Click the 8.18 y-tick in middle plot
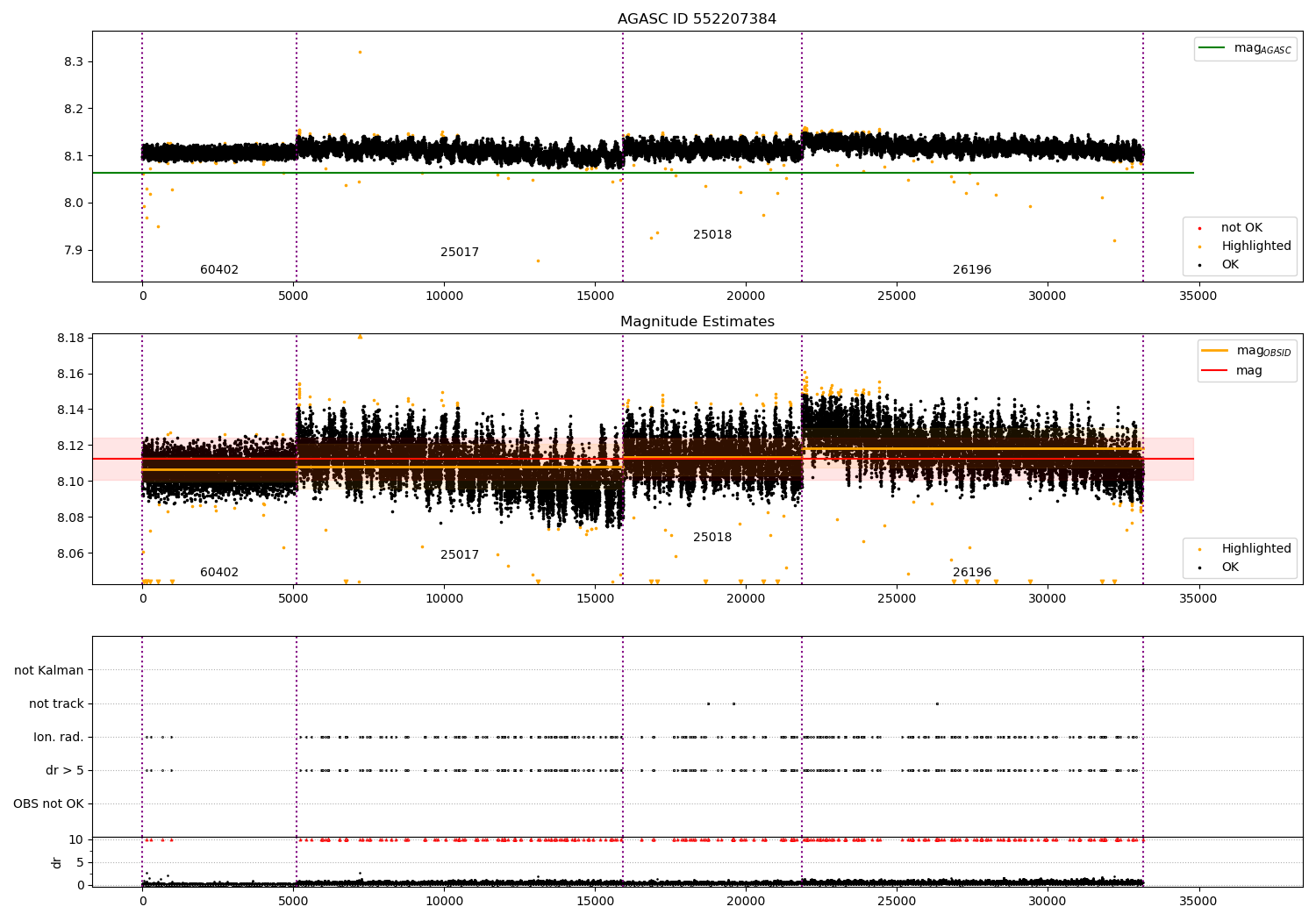 70,339
